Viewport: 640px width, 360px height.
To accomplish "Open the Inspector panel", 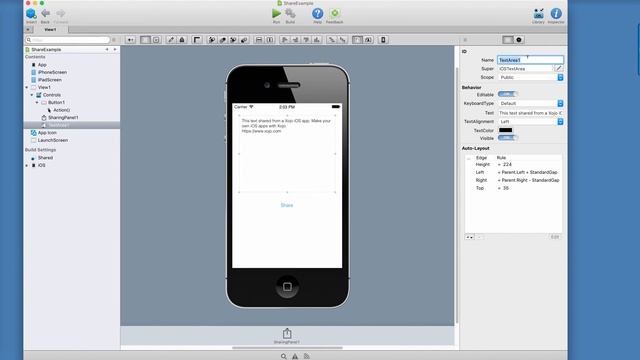I will pyautogui.click(x=556, y=13).
